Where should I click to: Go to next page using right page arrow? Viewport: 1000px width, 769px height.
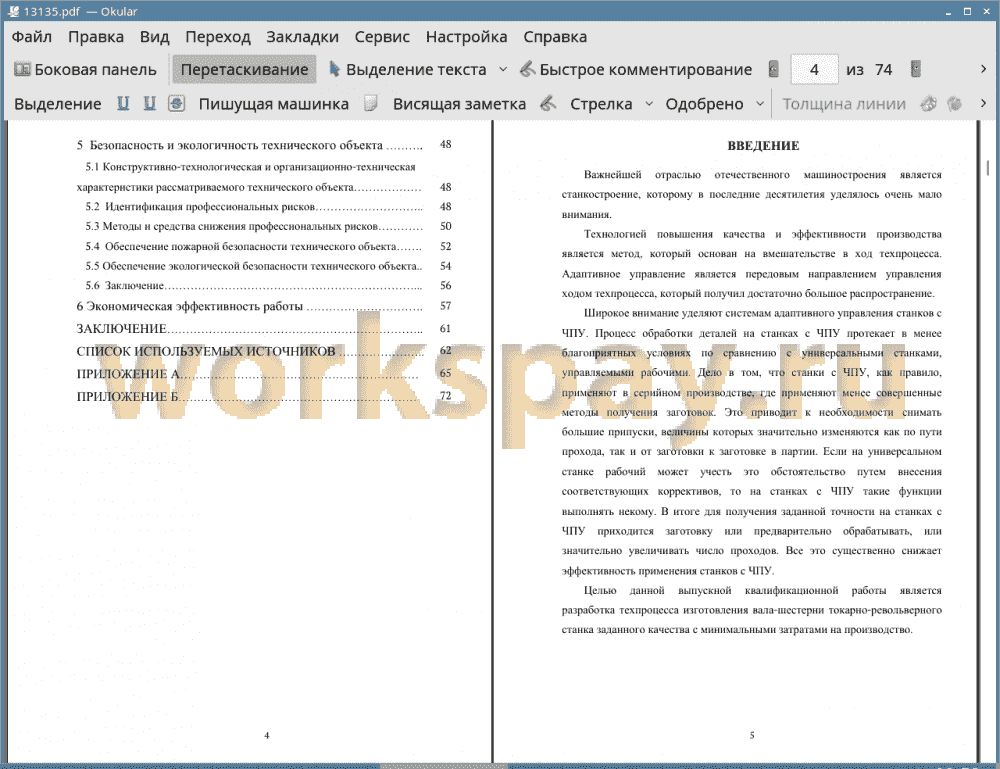click(x=916, y=69)
